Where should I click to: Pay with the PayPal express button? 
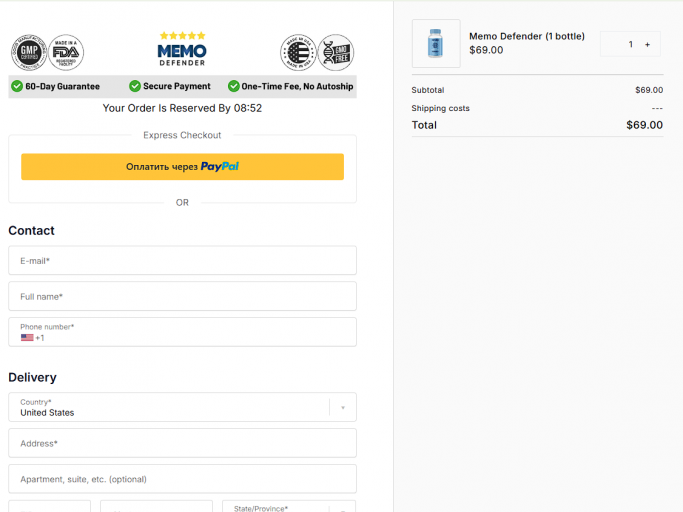(183, 166)
